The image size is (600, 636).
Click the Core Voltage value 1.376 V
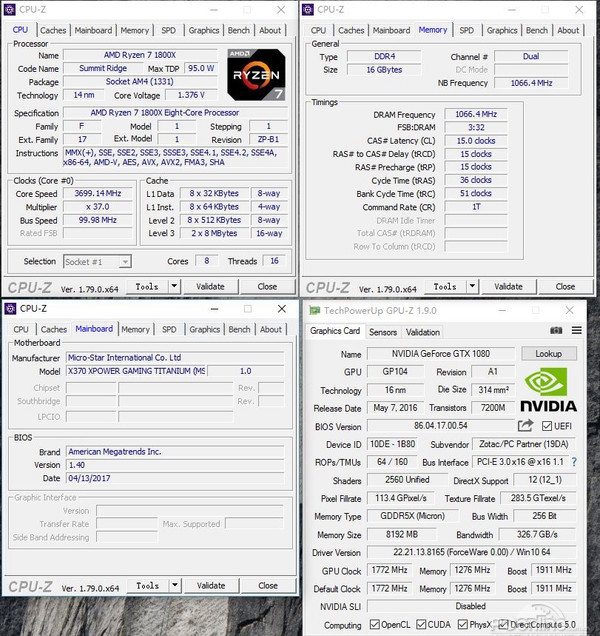pyautogui.click(x=191, y=95)
